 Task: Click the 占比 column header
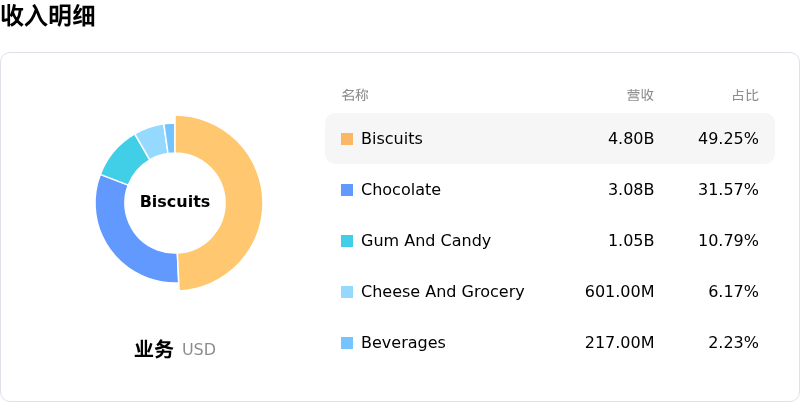tap(745, 95)
